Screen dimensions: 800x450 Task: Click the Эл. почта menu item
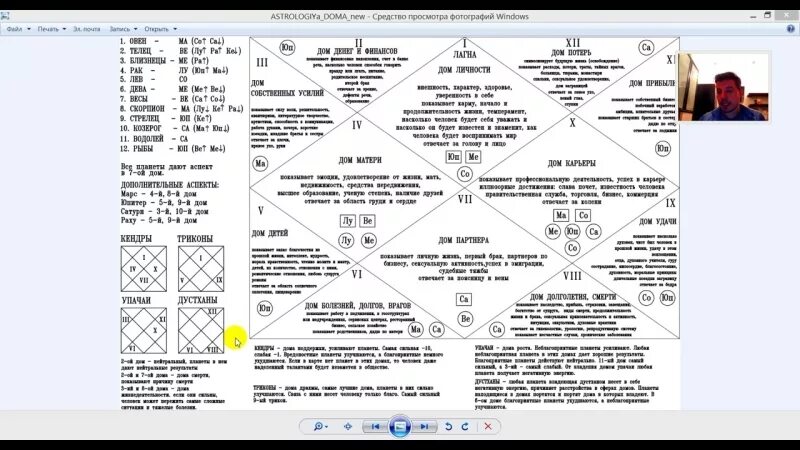86,29
